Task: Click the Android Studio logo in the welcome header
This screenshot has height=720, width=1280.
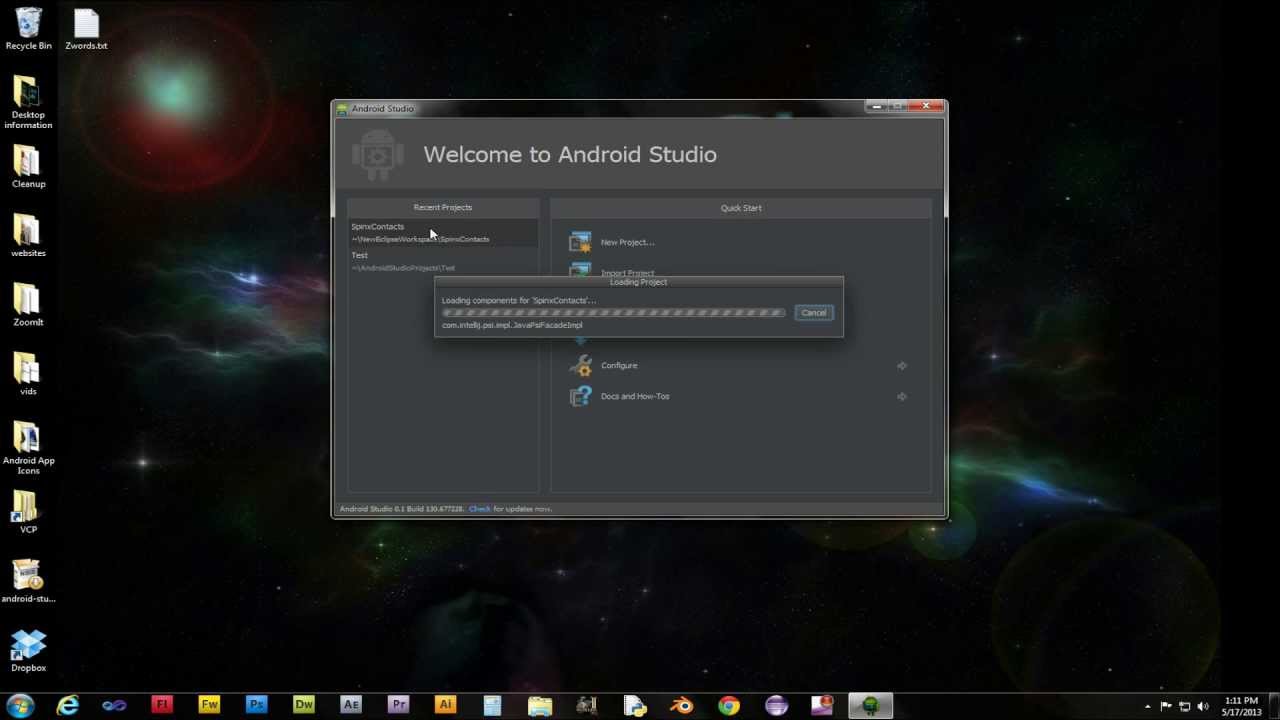Action: point(377,155)
